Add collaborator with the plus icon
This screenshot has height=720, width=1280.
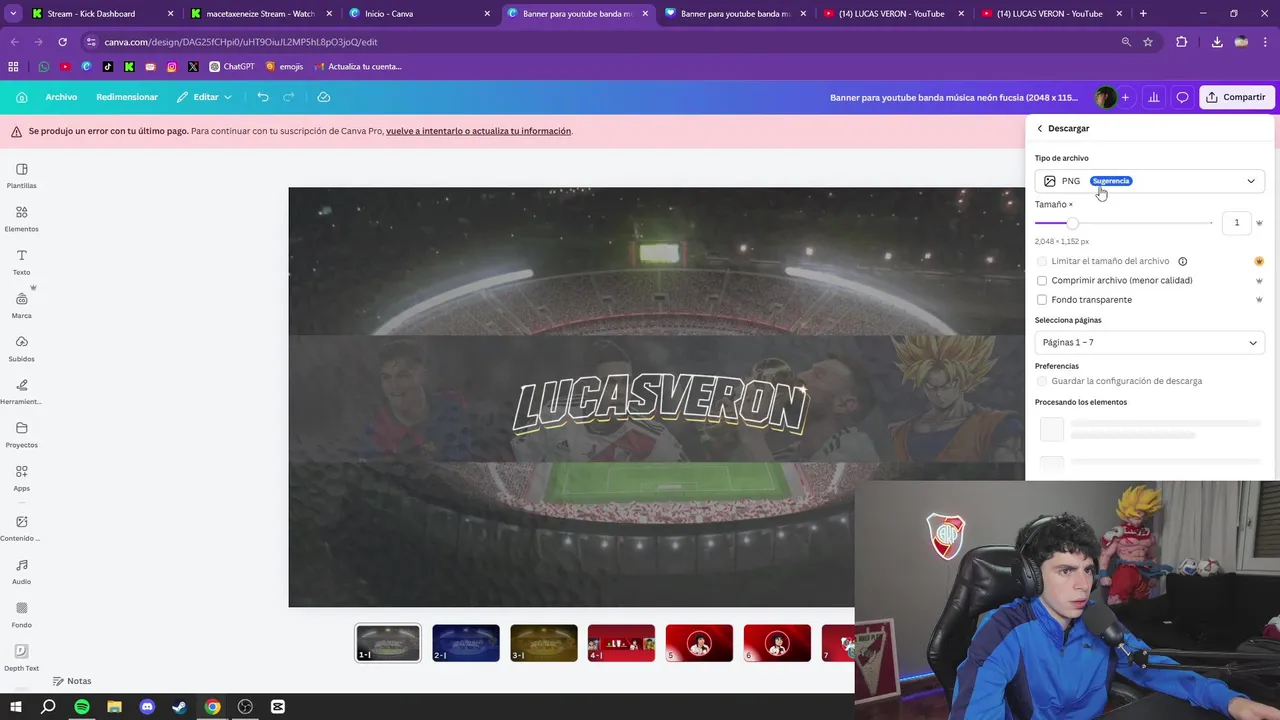tap(1125, 97)
